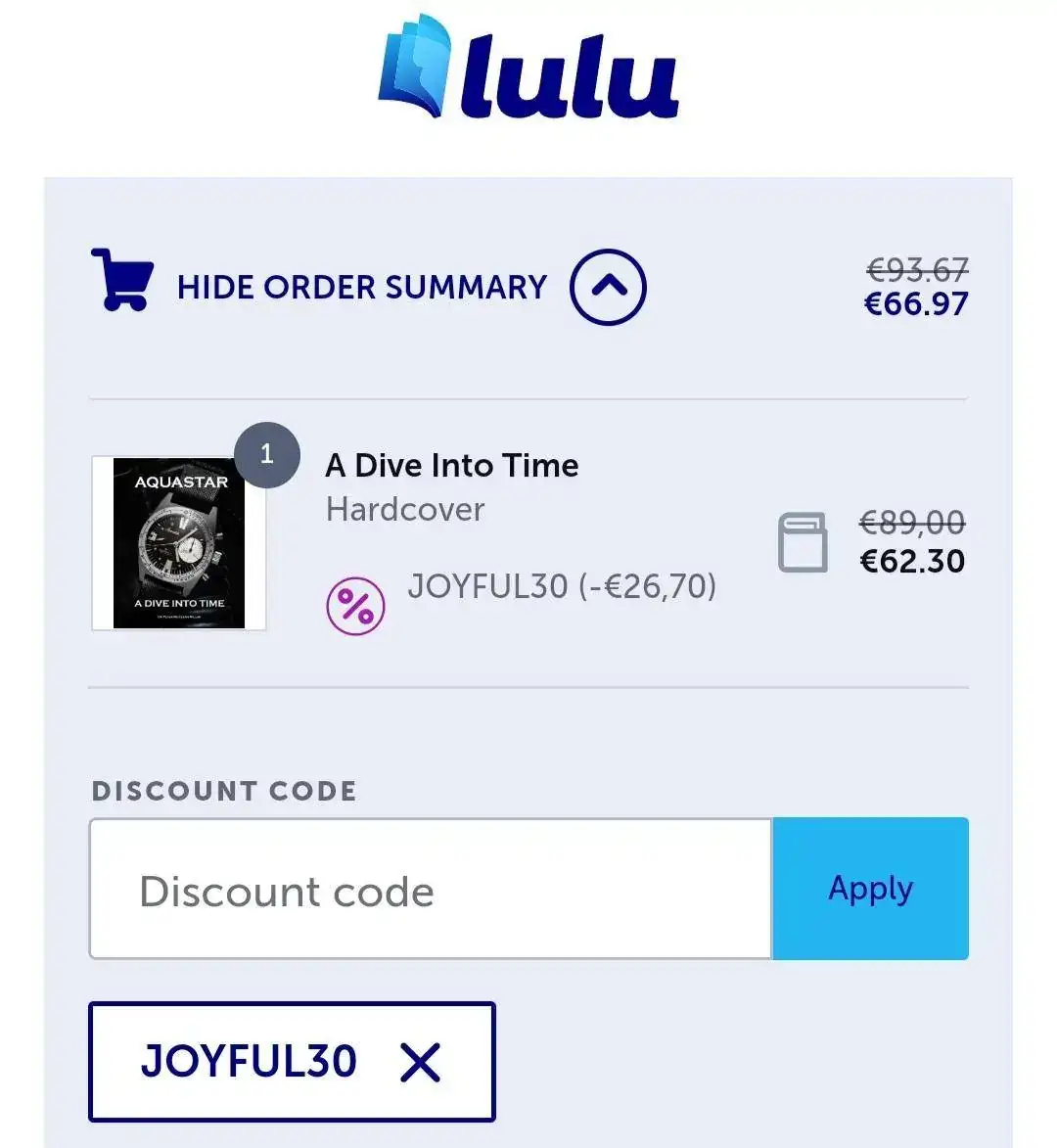Remove the JOYFUL30 code with X
This screenshot has height=1148, width=1057.
(420, 1062)
